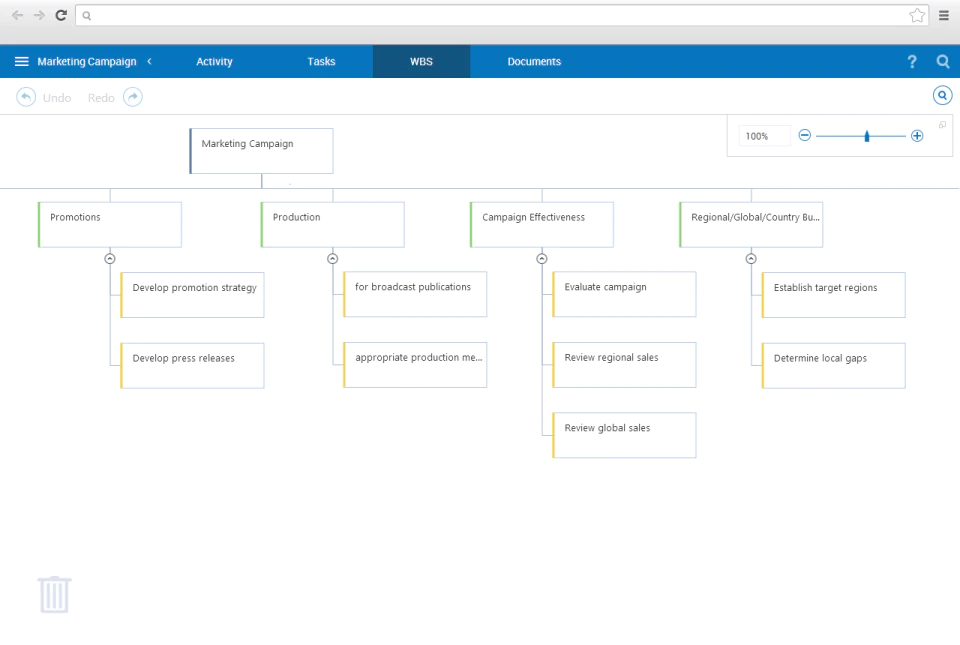Collapse the Campaign Effectiveness branch
This screenshot has height=645, width=960.
[x=542, y=259]
